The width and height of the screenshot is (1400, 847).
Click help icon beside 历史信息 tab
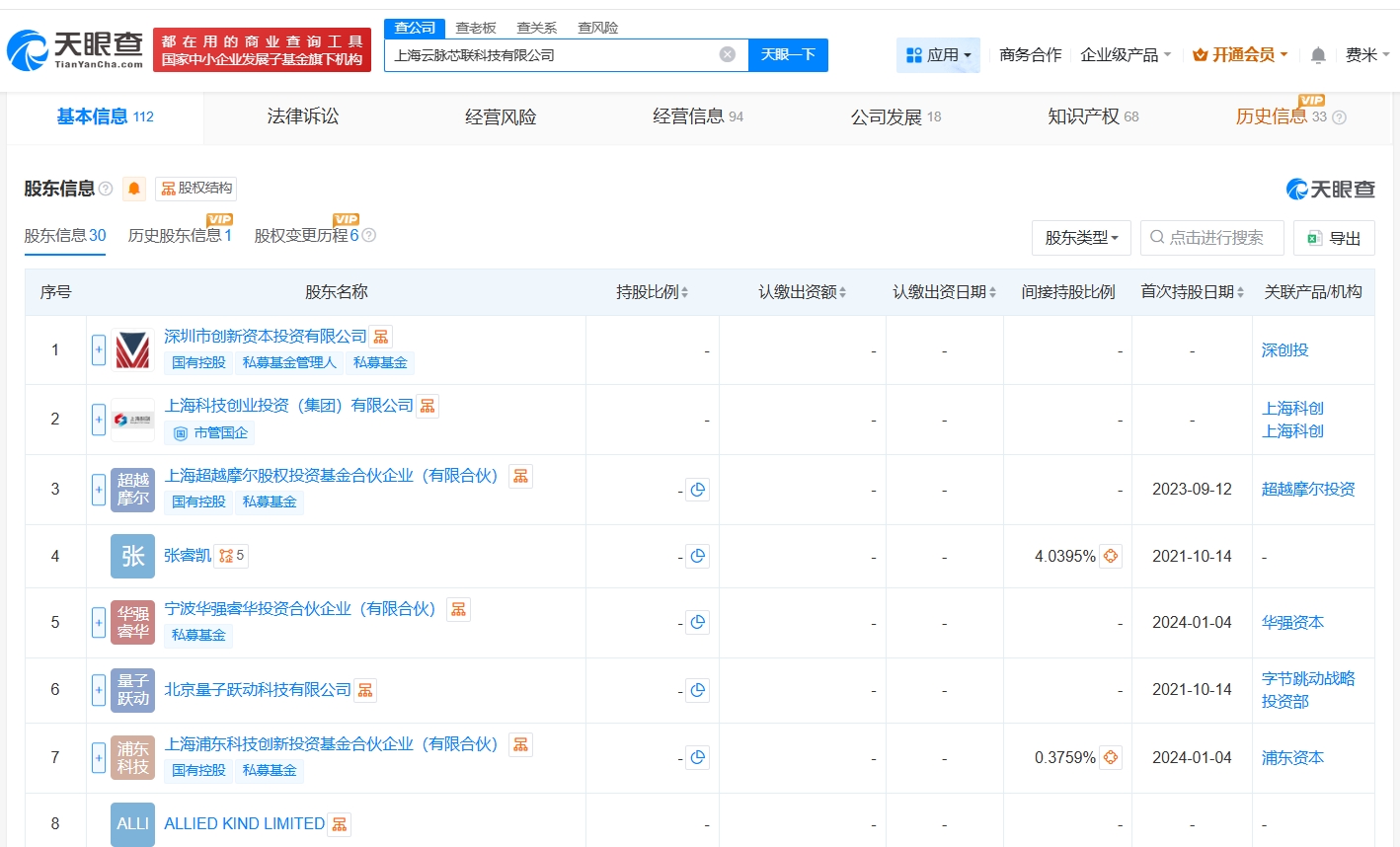tap(1339, 117)
